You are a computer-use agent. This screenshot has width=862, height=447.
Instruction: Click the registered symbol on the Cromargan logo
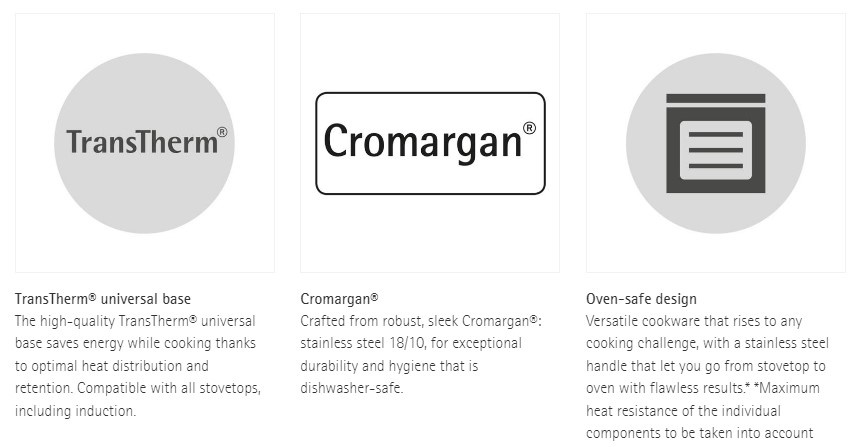tap(529, 128)
